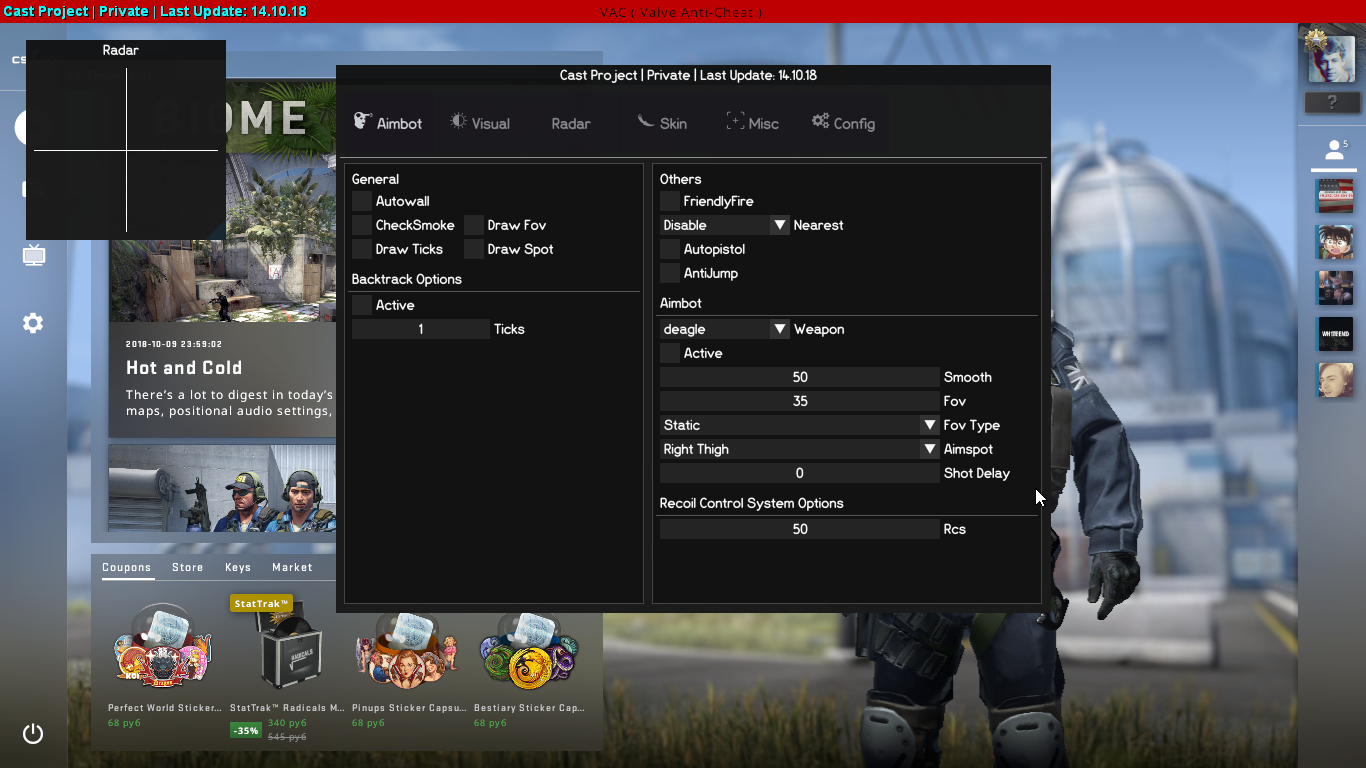Click the Radar window title bar
Viewport: 1366px width, 768px height.
pos(126,50)
